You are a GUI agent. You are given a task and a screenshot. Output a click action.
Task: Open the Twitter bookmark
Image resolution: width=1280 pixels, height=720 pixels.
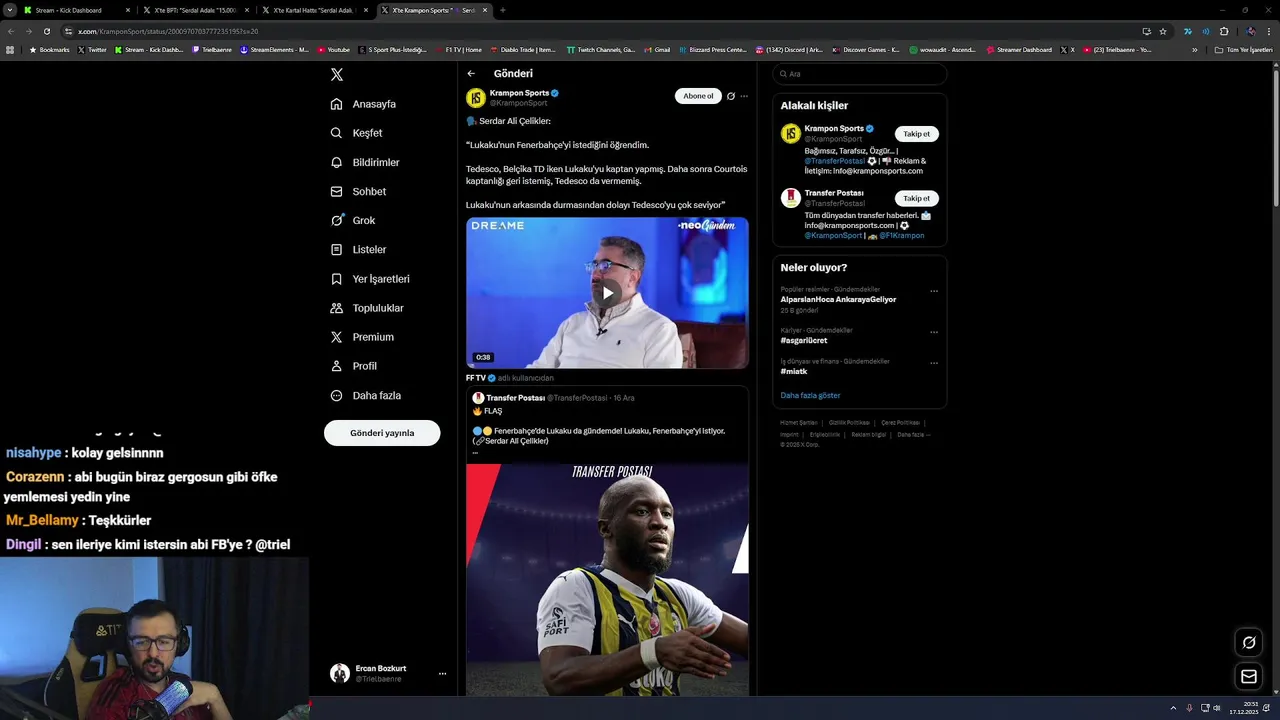tap(92, 50)
